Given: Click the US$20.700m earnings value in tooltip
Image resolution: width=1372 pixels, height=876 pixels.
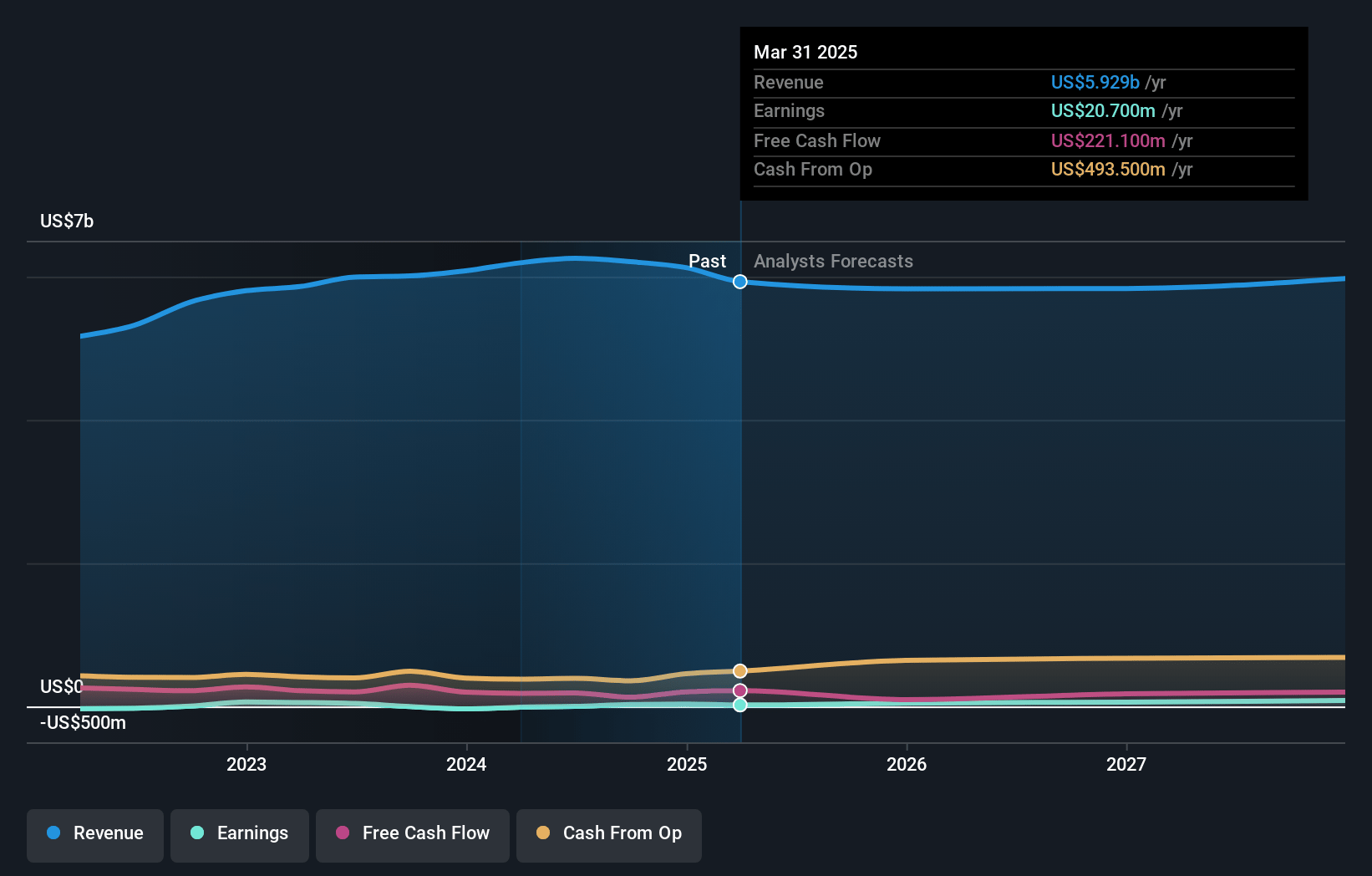Looking at the screenshot, I should (1103, 110).
